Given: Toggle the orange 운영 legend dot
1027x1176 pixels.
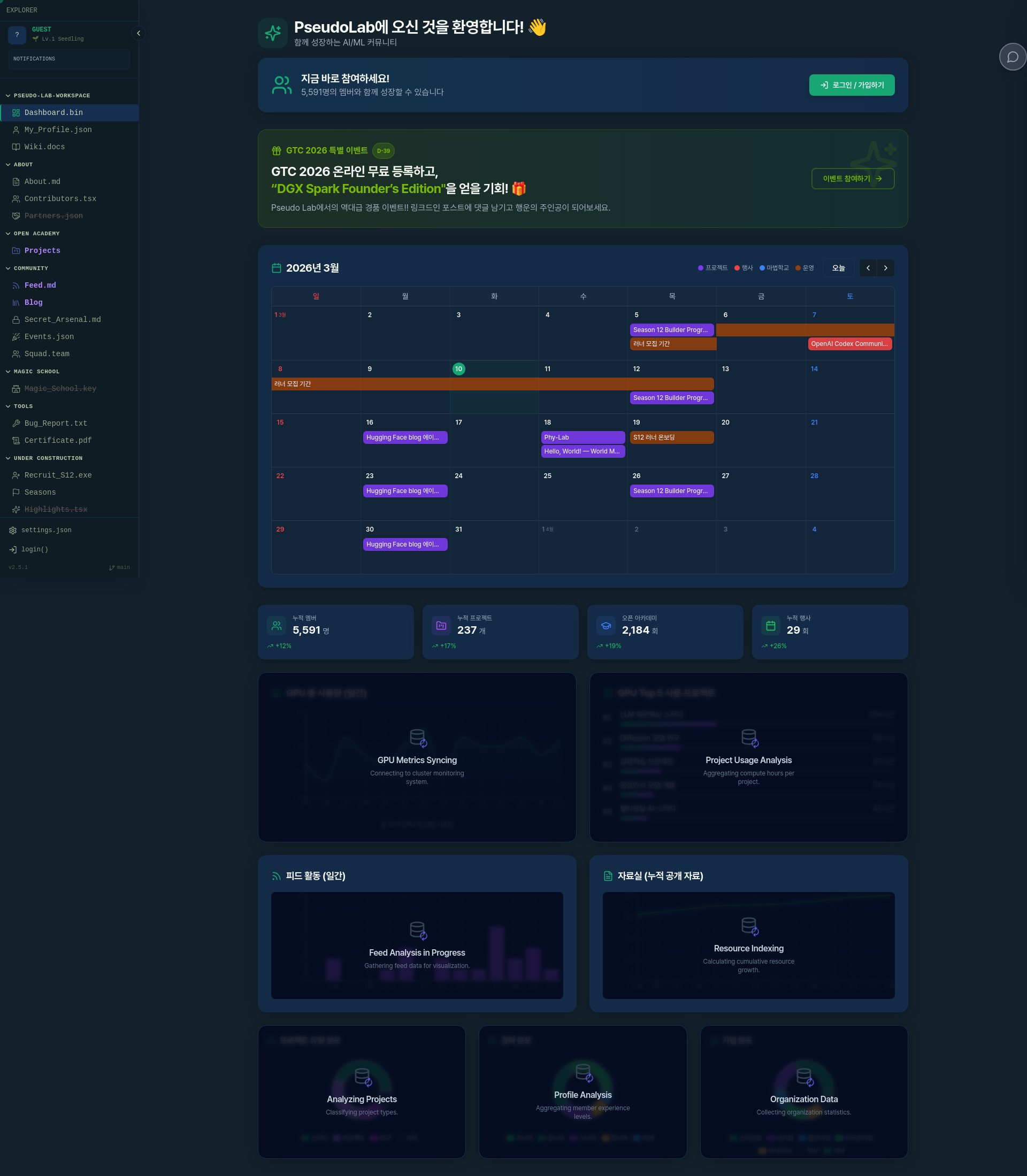Looking at the screenshot, I should pyautogui.click(x=798, y=267).
